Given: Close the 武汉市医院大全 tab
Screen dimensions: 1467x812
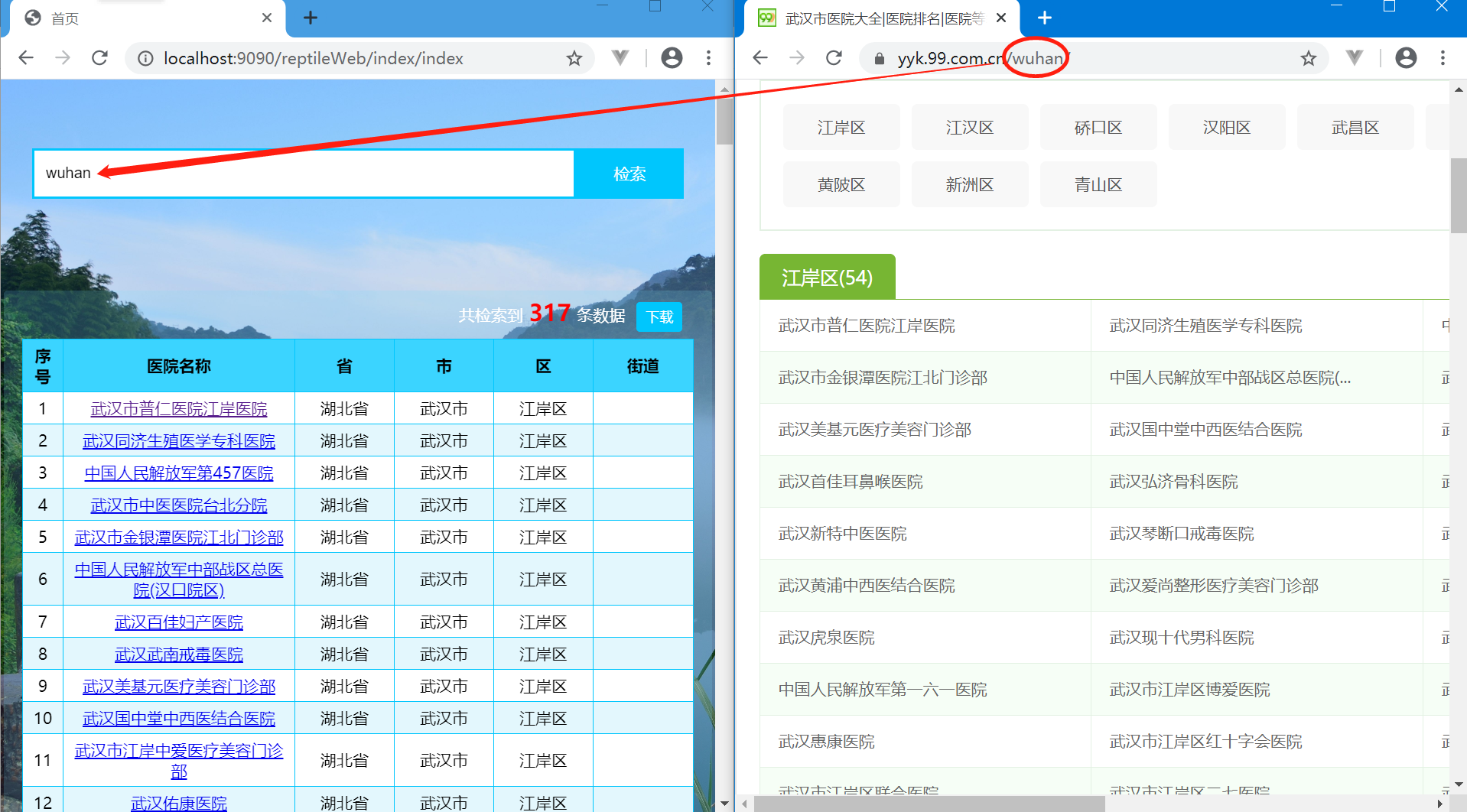Looking at the screenshot, I should coord(1001,18).
